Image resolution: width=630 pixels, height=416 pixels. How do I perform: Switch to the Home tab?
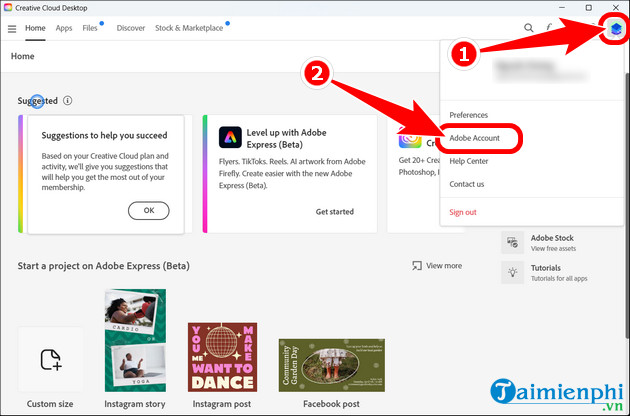click(35, 28)
